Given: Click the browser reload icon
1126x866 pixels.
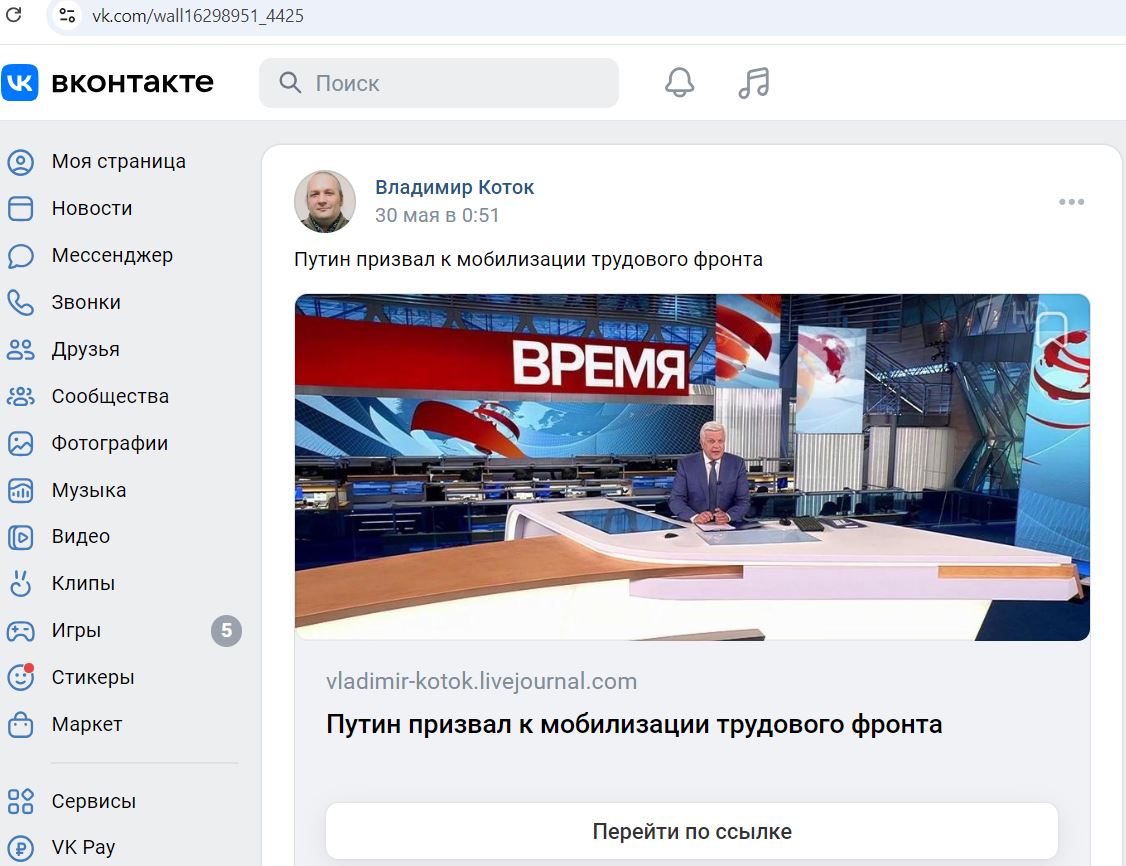Looking at the screenshot, I should (x=14, y=14).
